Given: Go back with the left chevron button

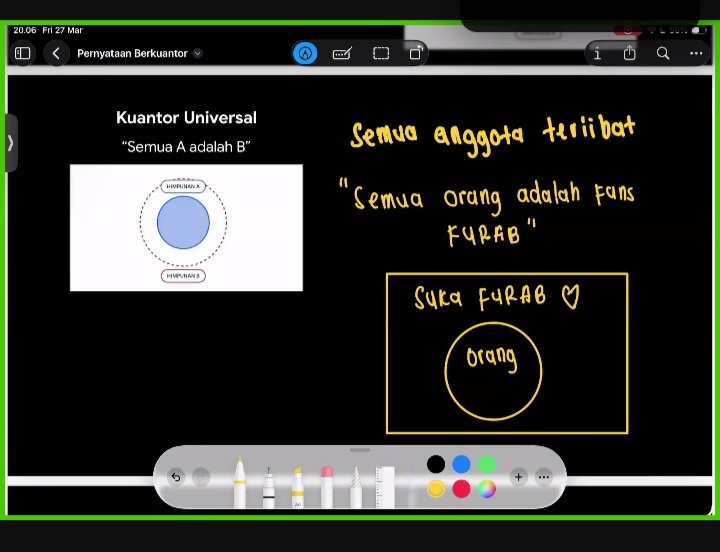Looking at the screenshot, I should (x=56, y=54).
